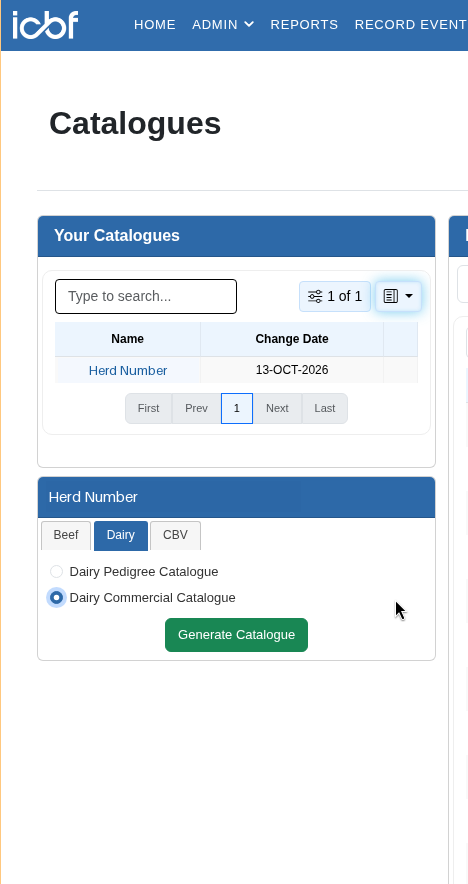The width and height of the screenshot is (468, 884).
Task: Open the REPORTS menu item
Action: click(x=304, y=25)
